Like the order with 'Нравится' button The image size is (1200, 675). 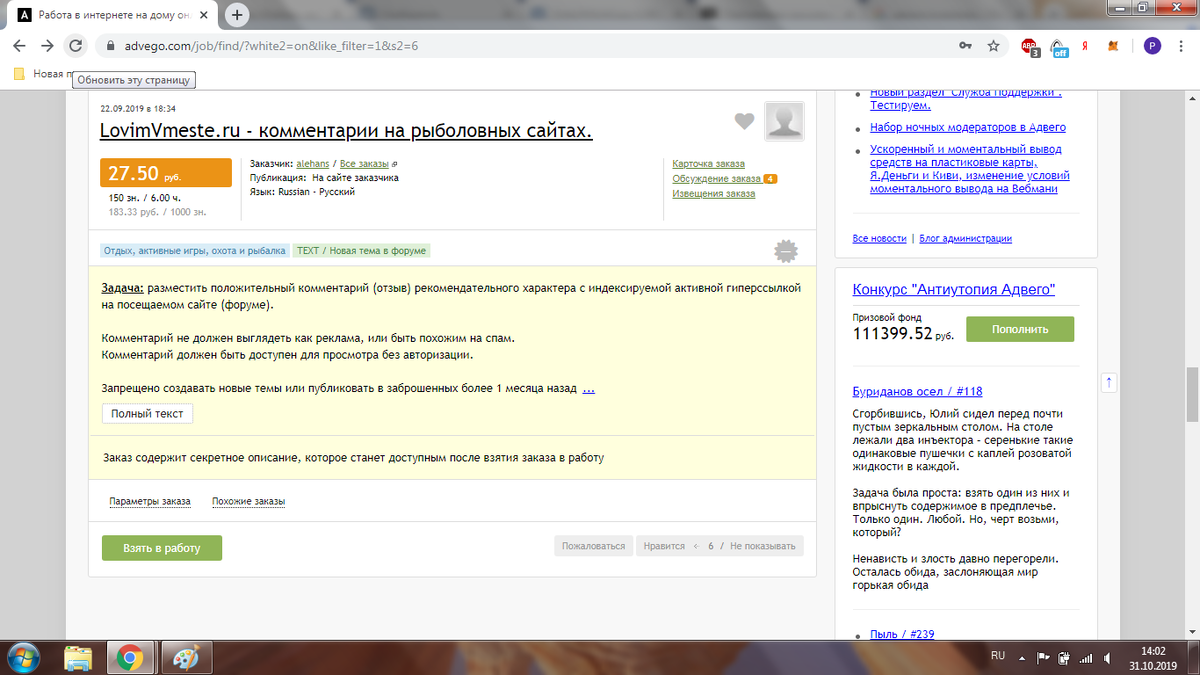point(665,546)
